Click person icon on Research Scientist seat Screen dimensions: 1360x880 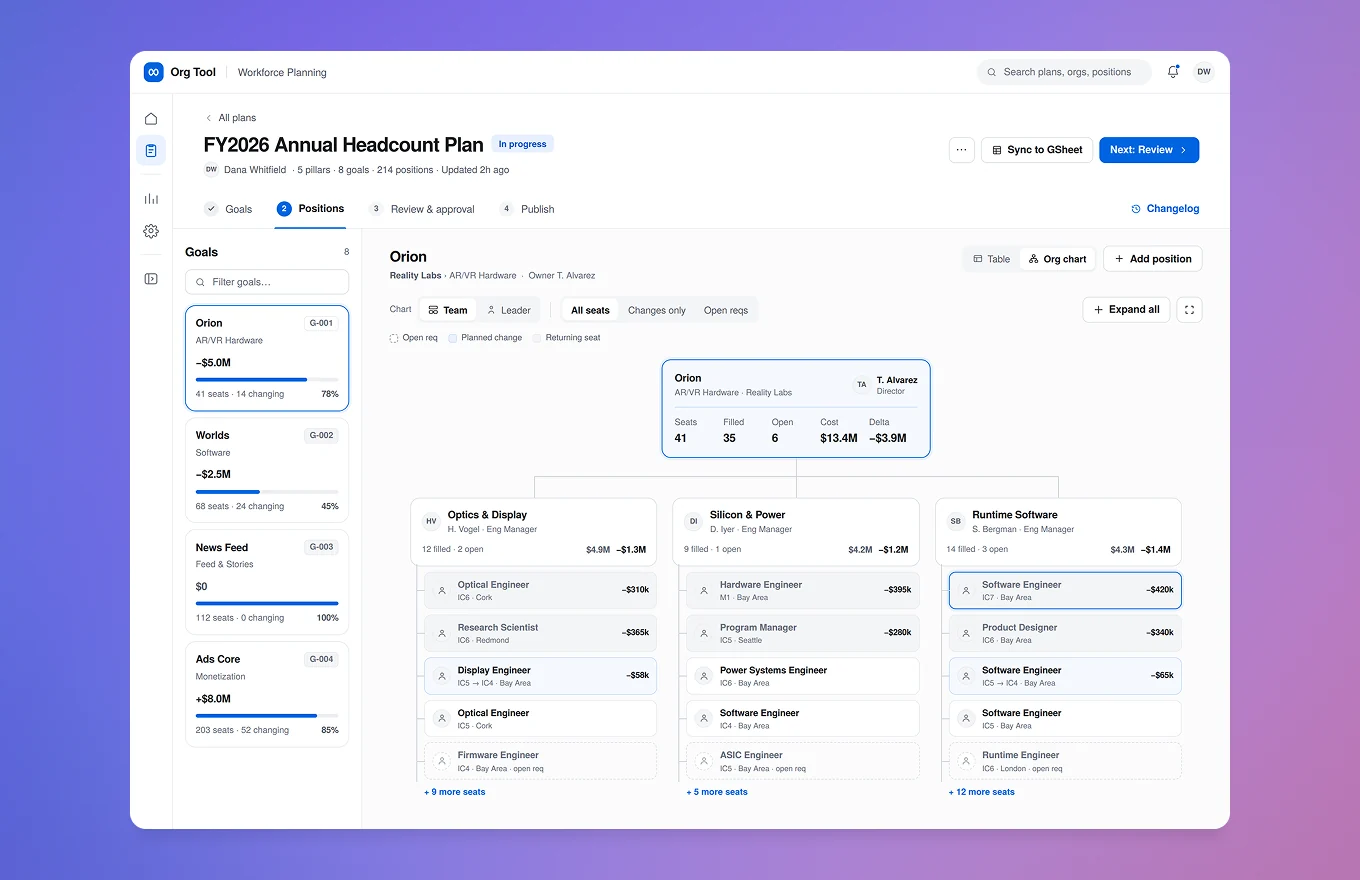(441, 634)
